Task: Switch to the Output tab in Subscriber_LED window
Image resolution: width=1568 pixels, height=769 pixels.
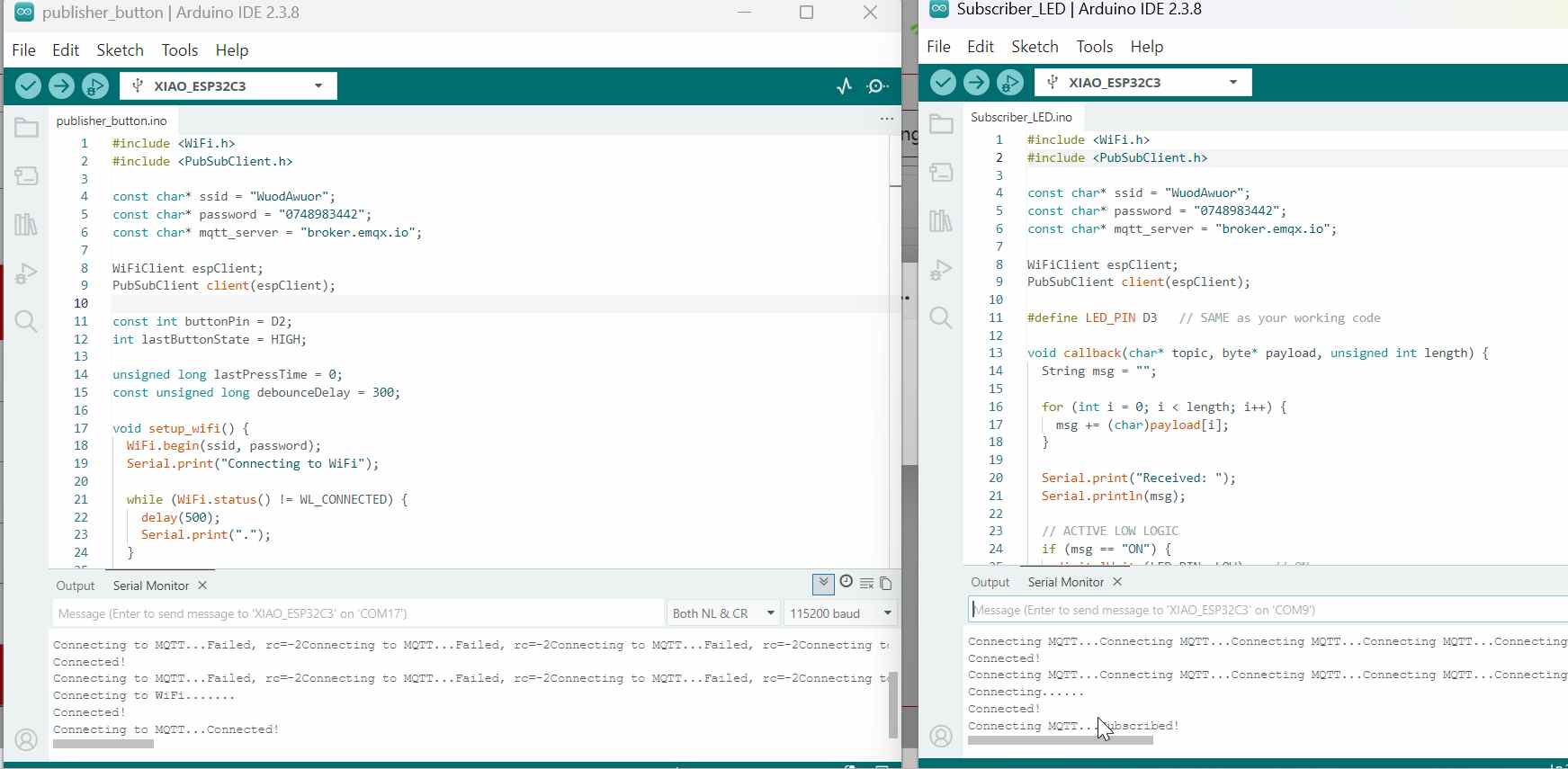Action: (990, 582)
